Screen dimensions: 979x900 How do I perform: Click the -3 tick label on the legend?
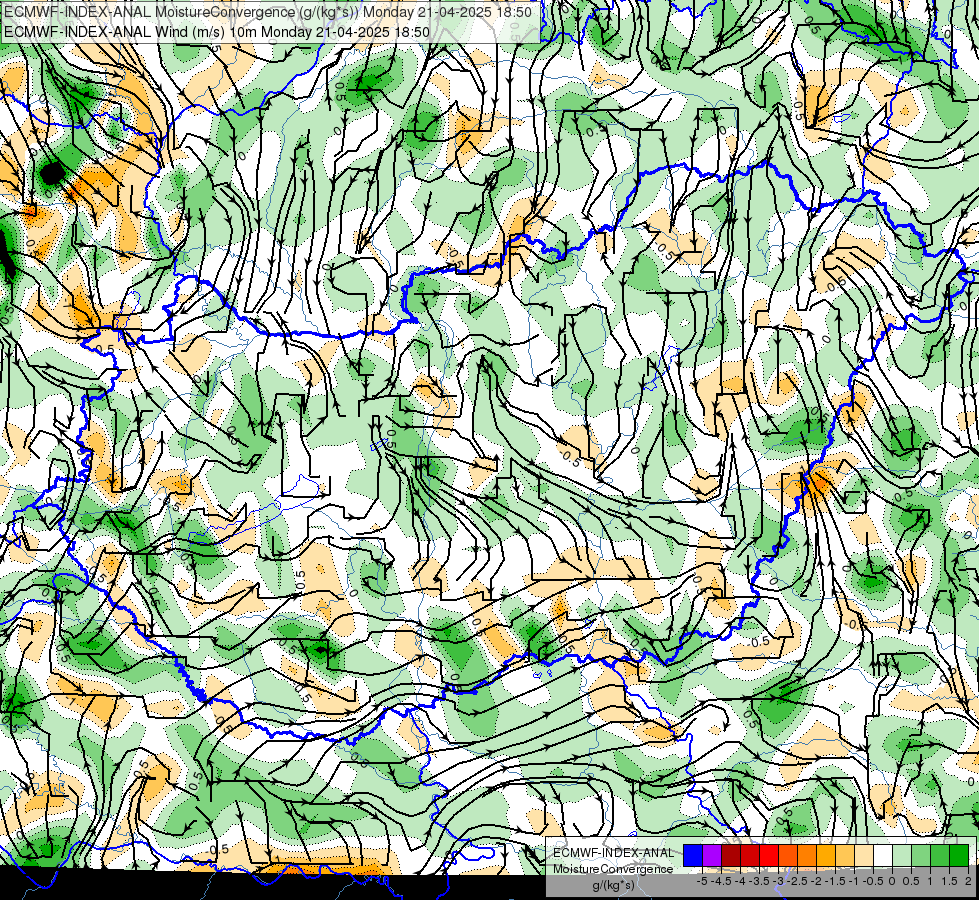[x=779, y=881]
